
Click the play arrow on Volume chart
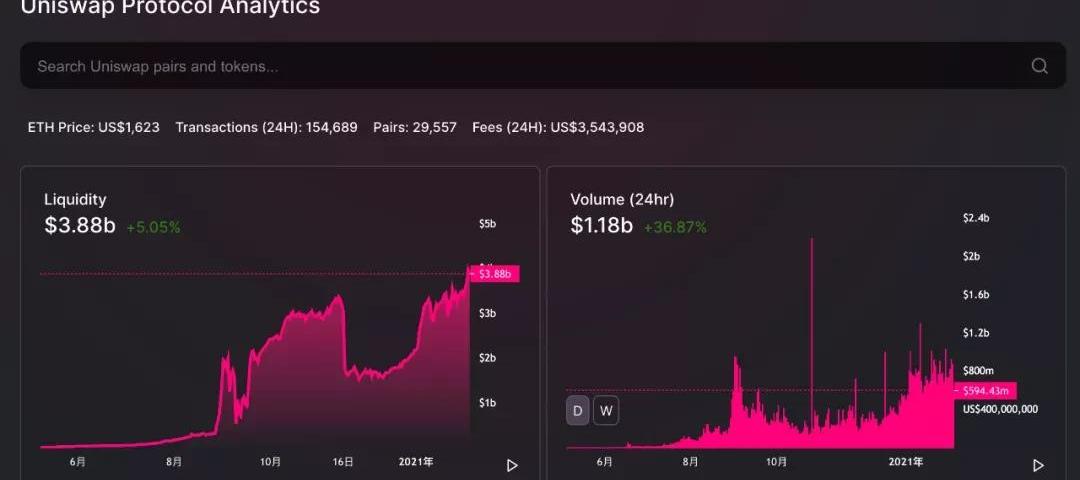pos(1038,466)
